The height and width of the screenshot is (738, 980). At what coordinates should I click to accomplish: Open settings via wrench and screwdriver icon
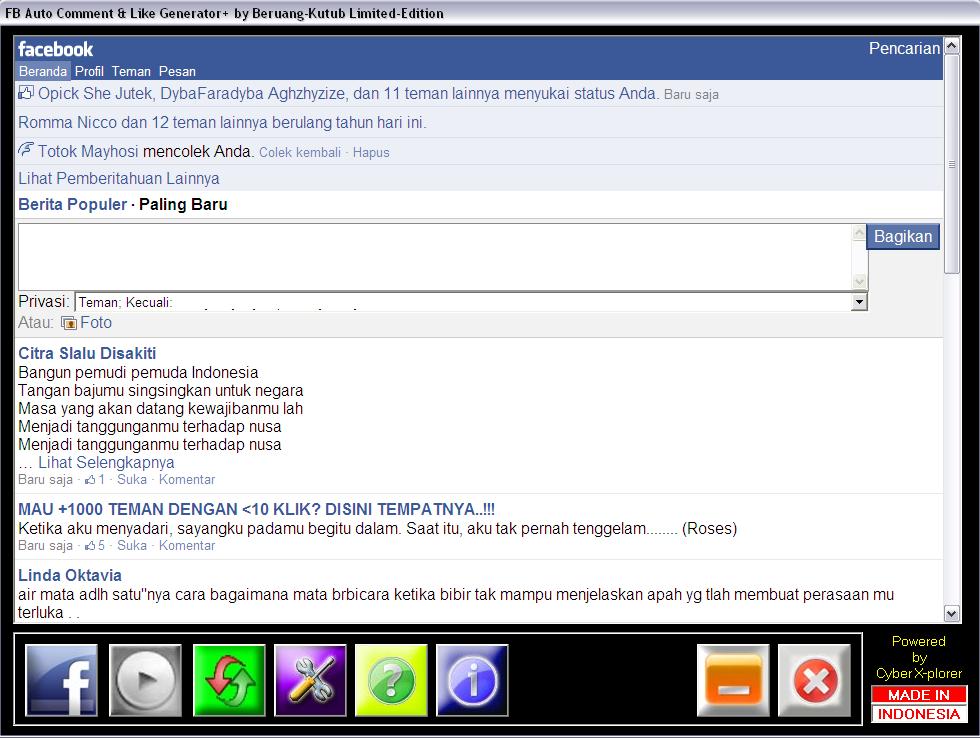click(310, 680)
